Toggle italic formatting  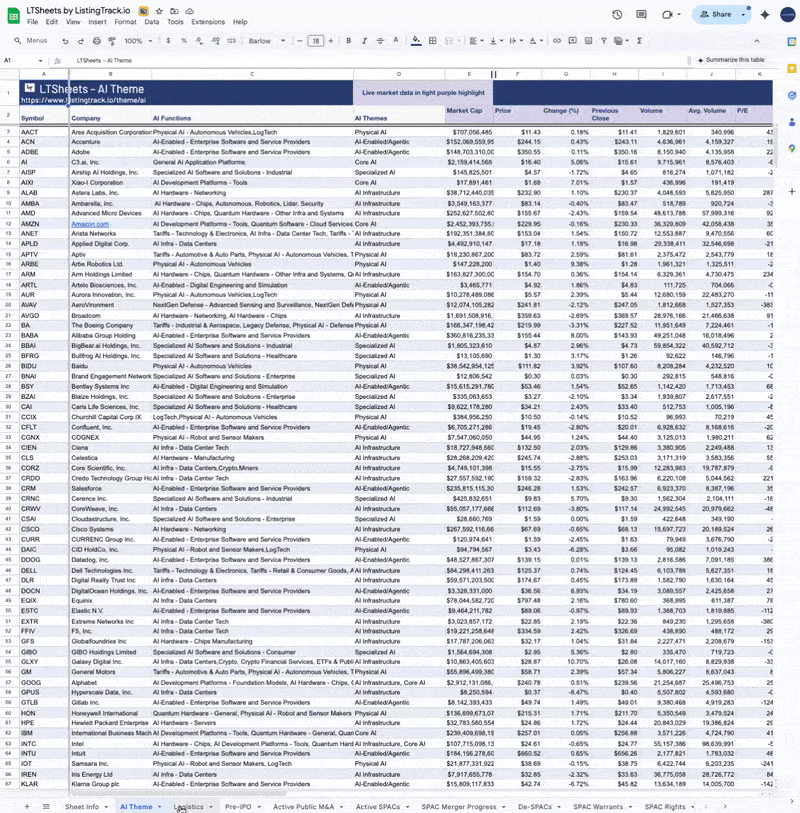364,41
